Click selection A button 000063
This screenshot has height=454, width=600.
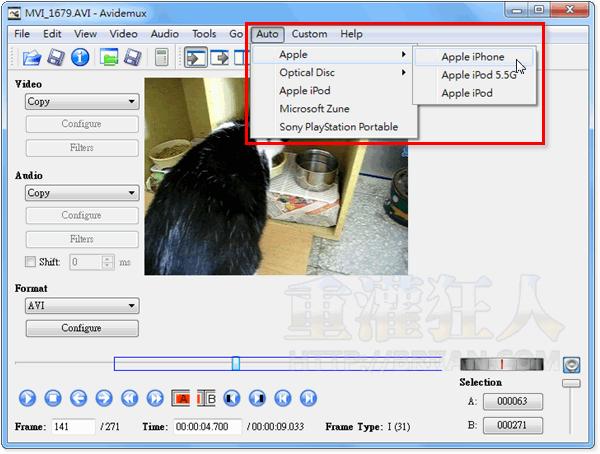(x=513, y=402)
